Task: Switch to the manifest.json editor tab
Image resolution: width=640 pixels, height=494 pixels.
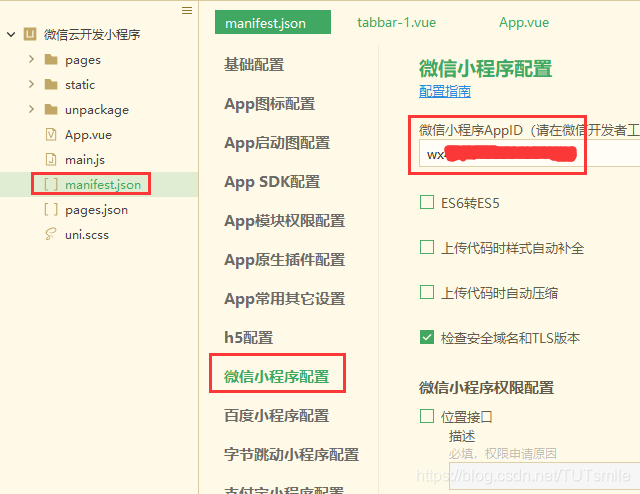Action: [x=273, y=22]
